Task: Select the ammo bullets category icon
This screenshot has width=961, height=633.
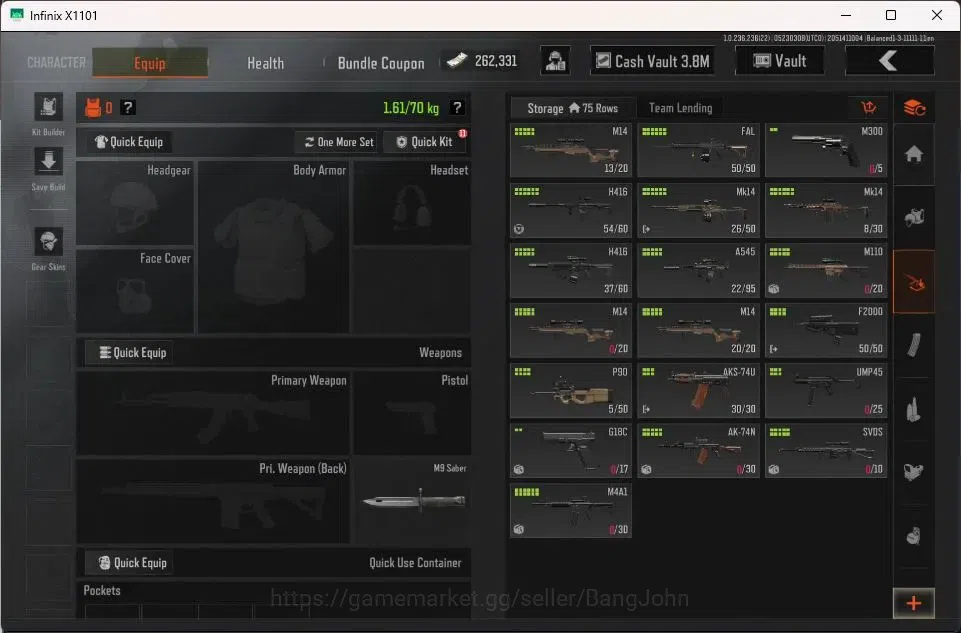Action: pyautogui.click(x=914, y=409)
